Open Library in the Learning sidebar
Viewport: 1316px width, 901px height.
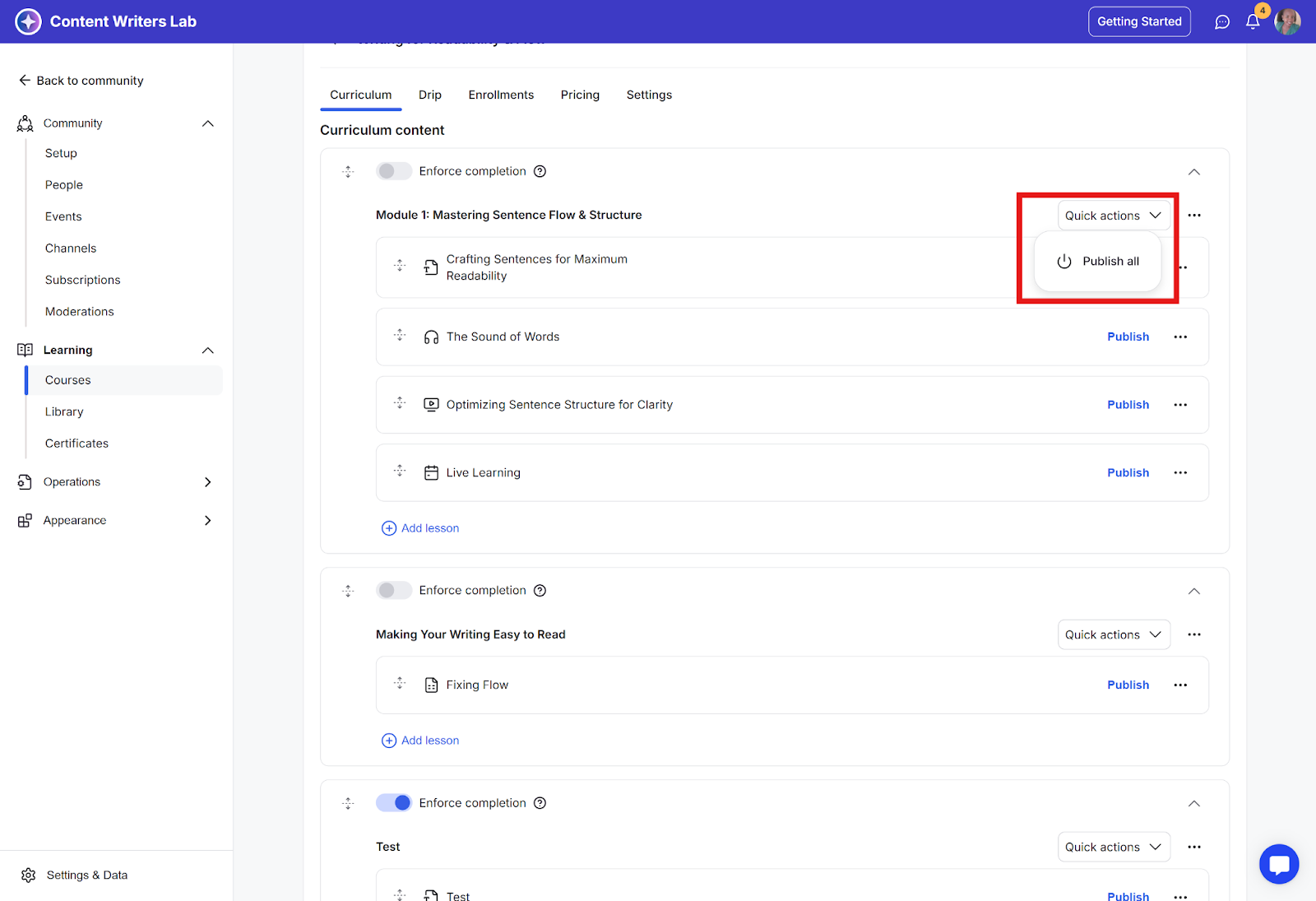(64, 412)
